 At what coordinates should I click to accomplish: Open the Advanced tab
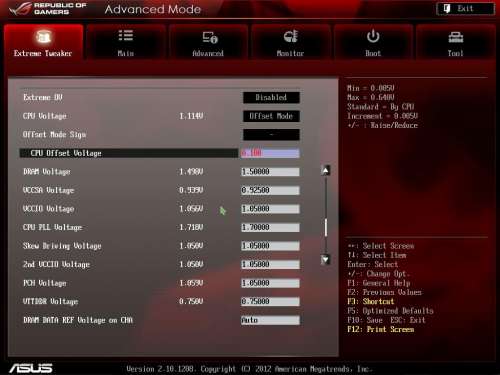tap(208, 43)
